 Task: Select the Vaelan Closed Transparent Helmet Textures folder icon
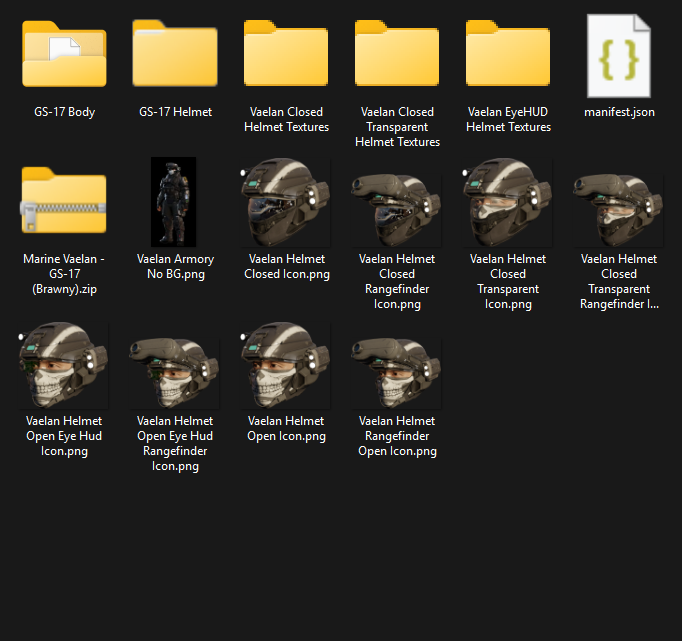tap(397, 53)
